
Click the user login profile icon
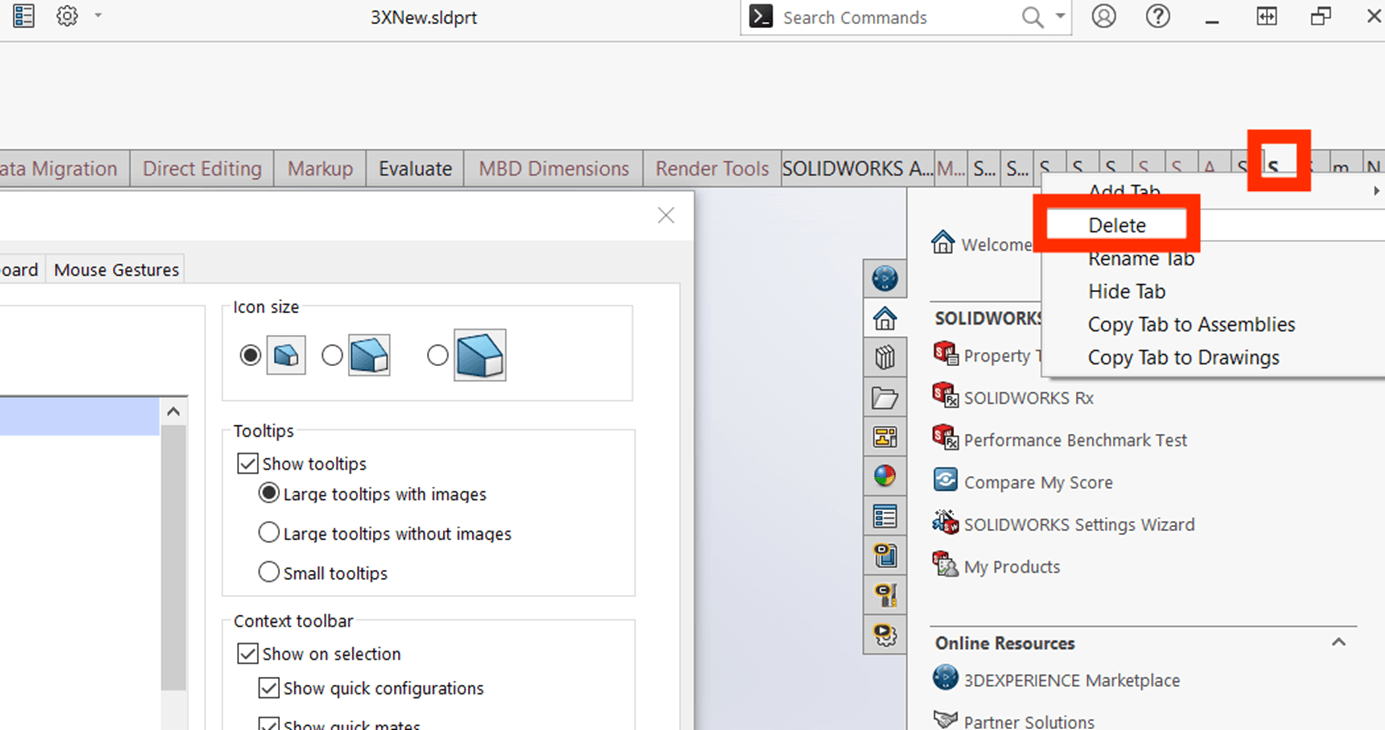[1104, 16]
